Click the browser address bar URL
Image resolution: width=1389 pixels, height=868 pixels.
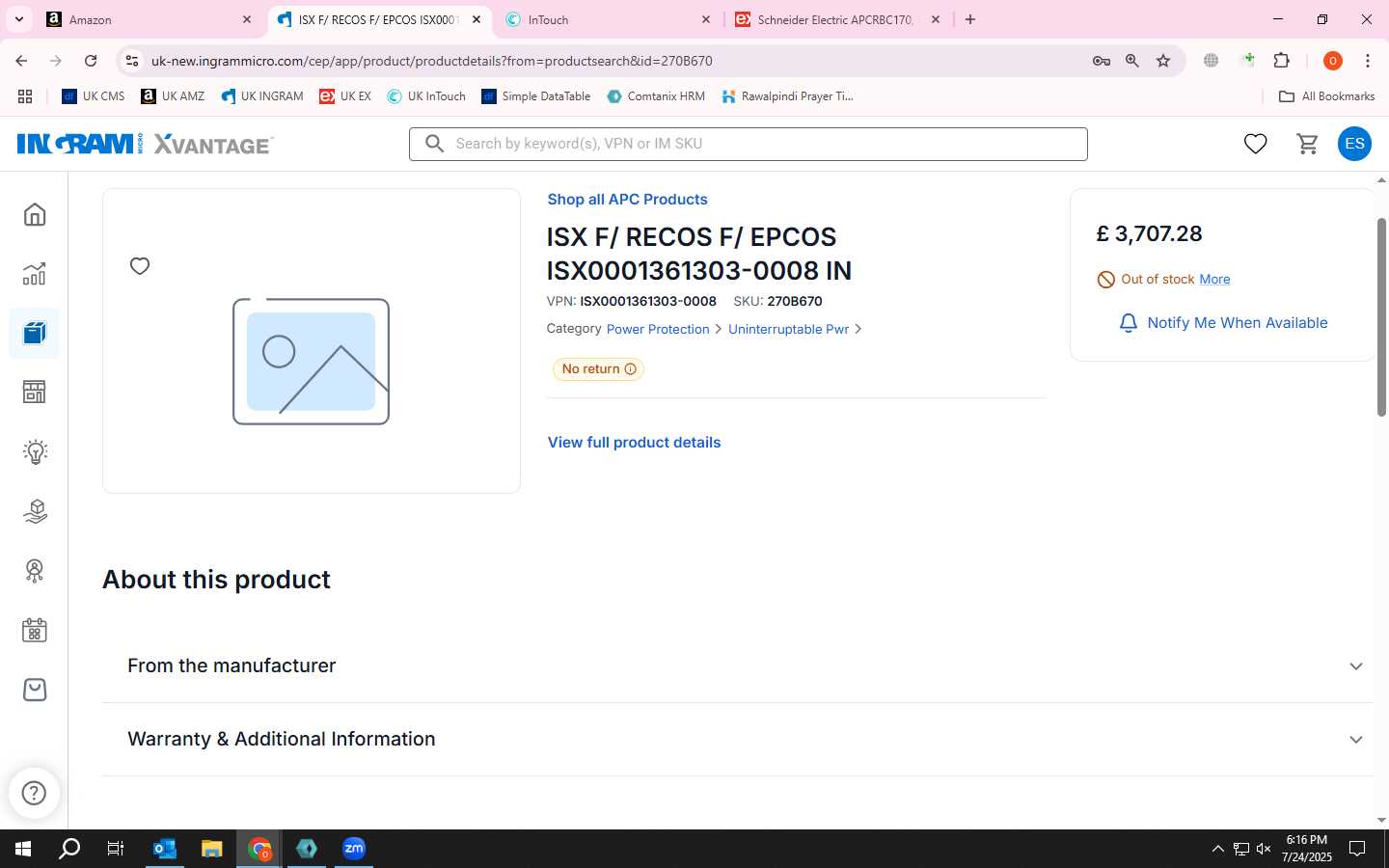pyautogui.click(x=431, y=61)
